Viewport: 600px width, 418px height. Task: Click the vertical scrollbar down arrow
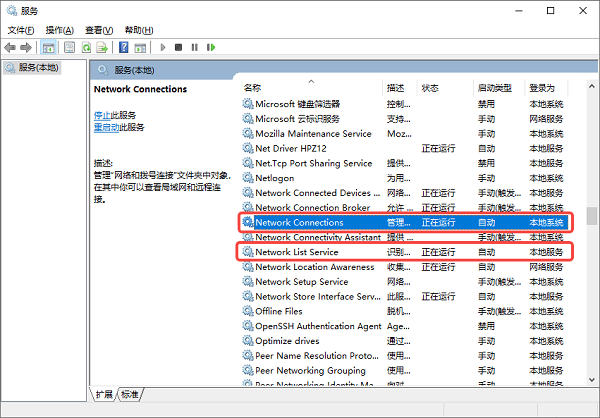point(592,379)
